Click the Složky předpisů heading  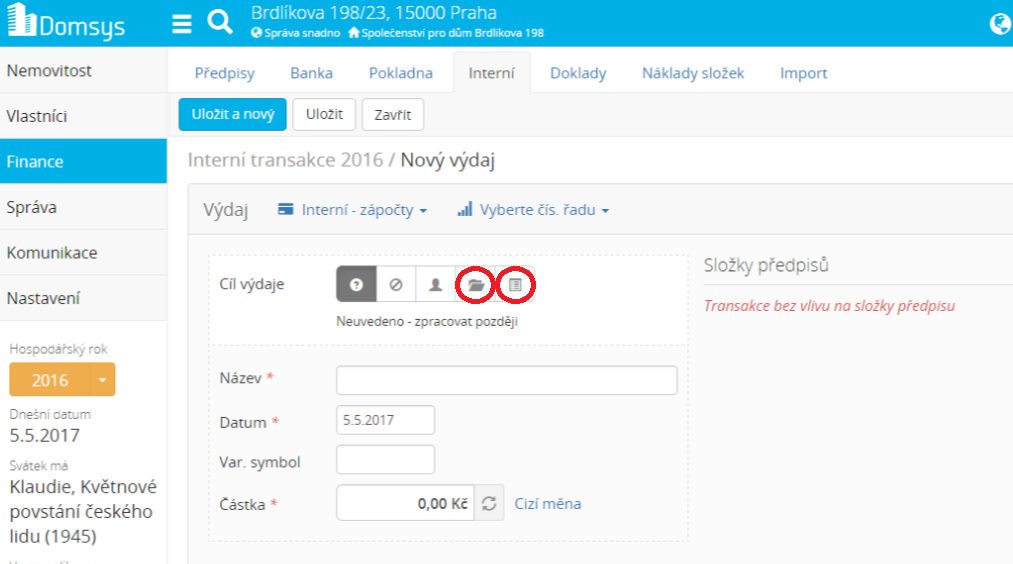[766, 265]
